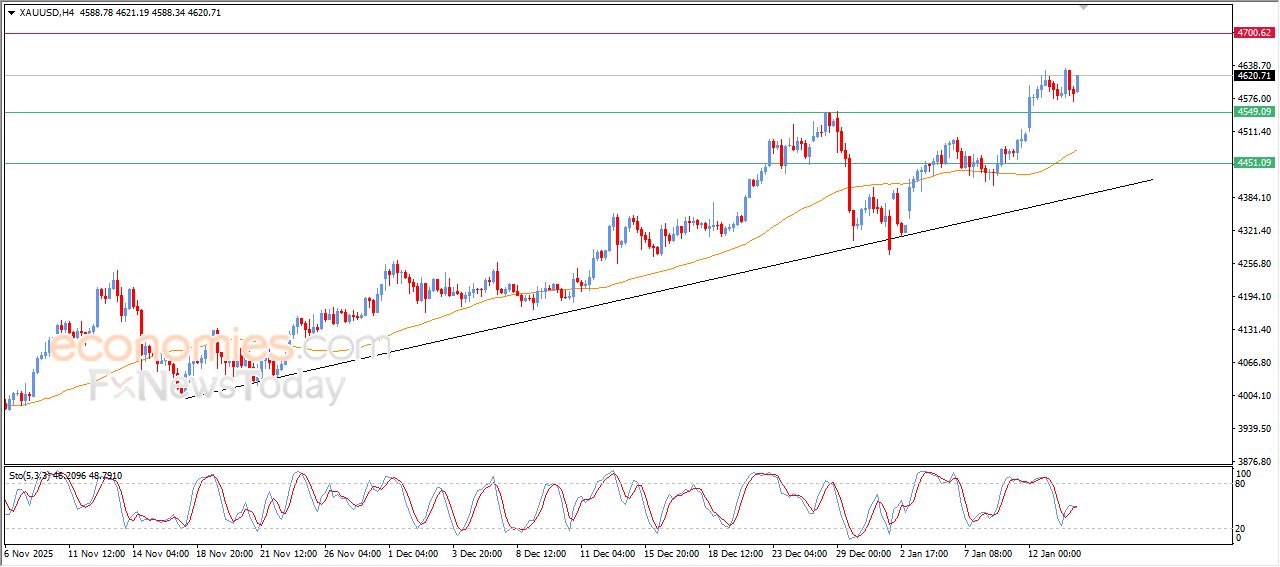The height and width of the screenshot is (567, 1280).
Task: Click the 20 level on stochastic scale
Action: tap(1241, 527)
